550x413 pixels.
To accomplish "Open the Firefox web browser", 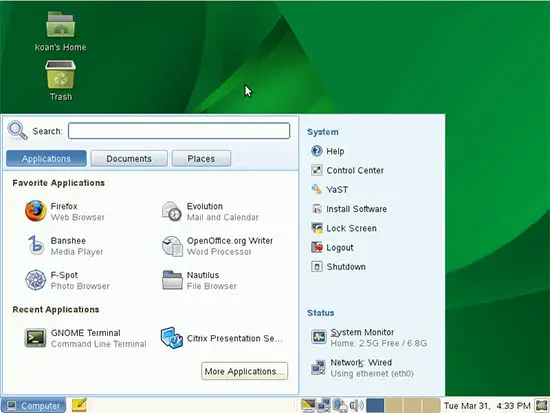I will coord(65,211).
